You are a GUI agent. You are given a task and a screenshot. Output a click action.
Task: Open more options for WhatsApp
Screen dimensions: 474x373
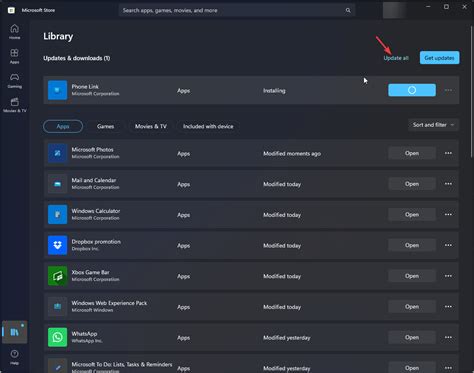click(448, 337)
